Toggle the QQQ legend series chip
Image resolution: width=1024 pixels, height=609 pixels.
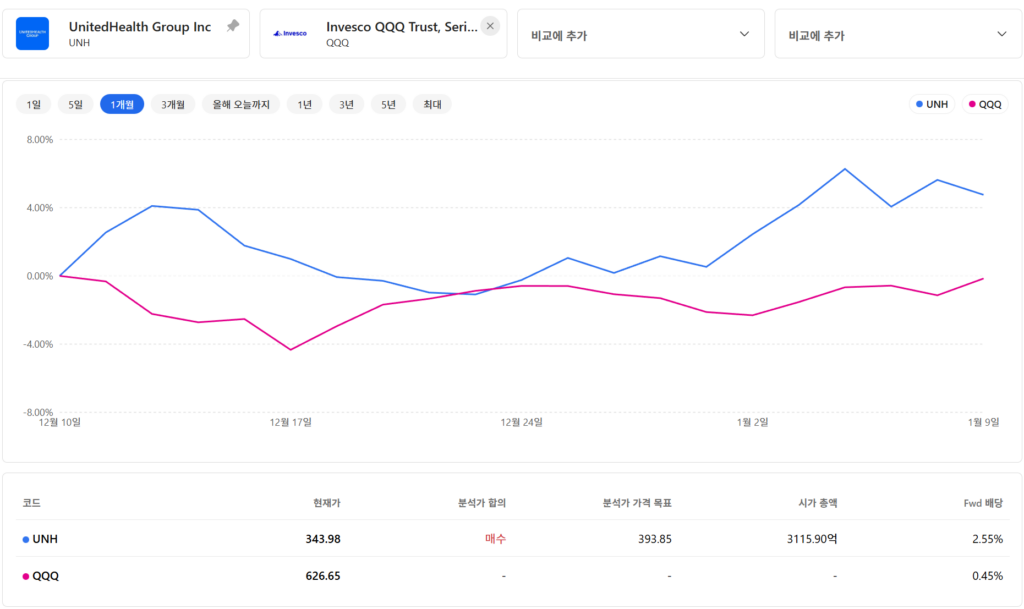[x=984, y=104]
